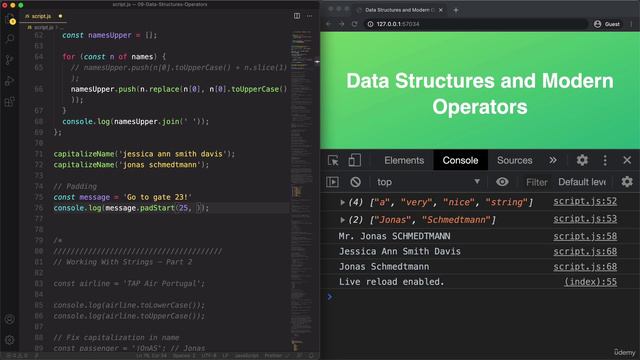Open the script.js:58 source link
Viewport: 640px width, 360px height.
pyautogui.click(x=585, y=236)
